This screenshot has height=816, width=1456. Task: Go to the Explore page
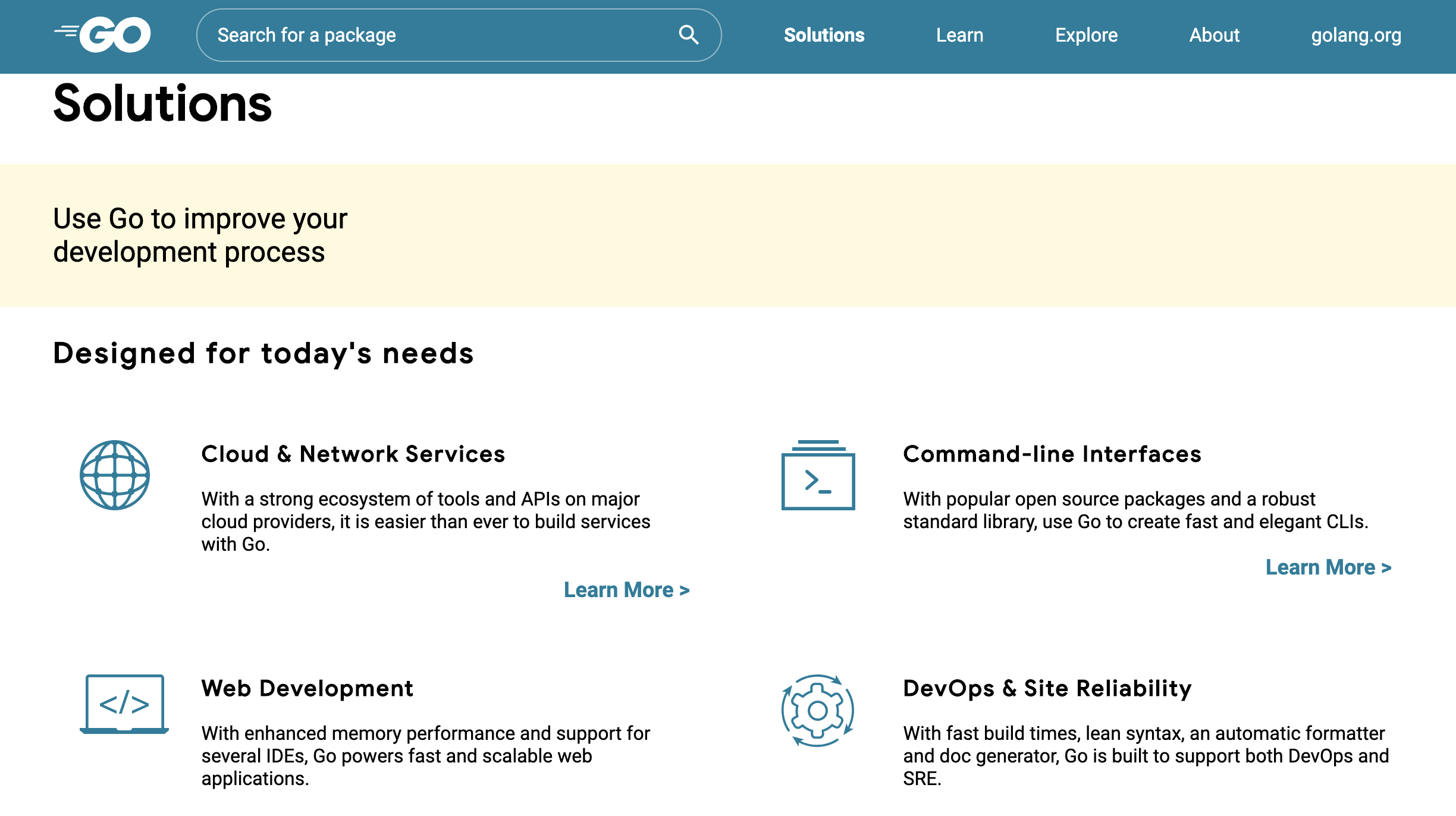point(1086,35)
